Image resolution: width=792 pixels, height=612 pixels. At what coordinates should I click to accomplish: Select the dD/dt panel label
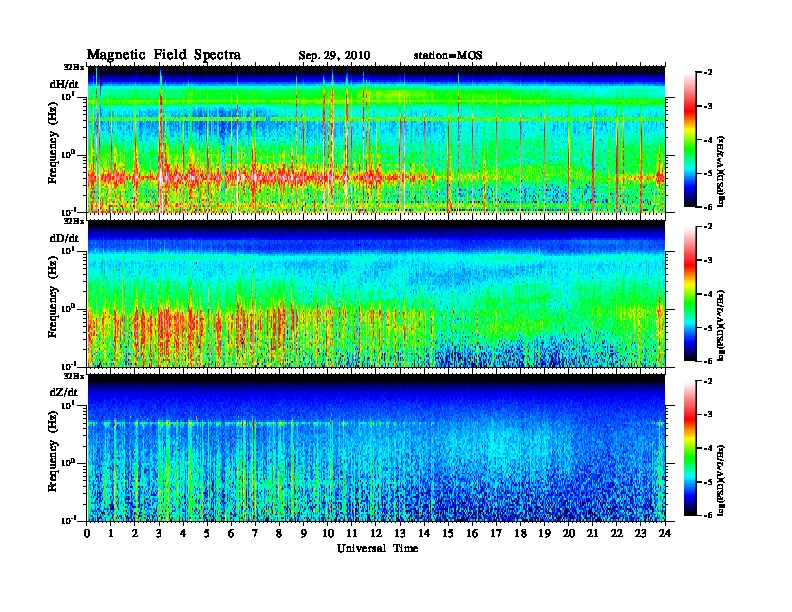pos(64,238)
